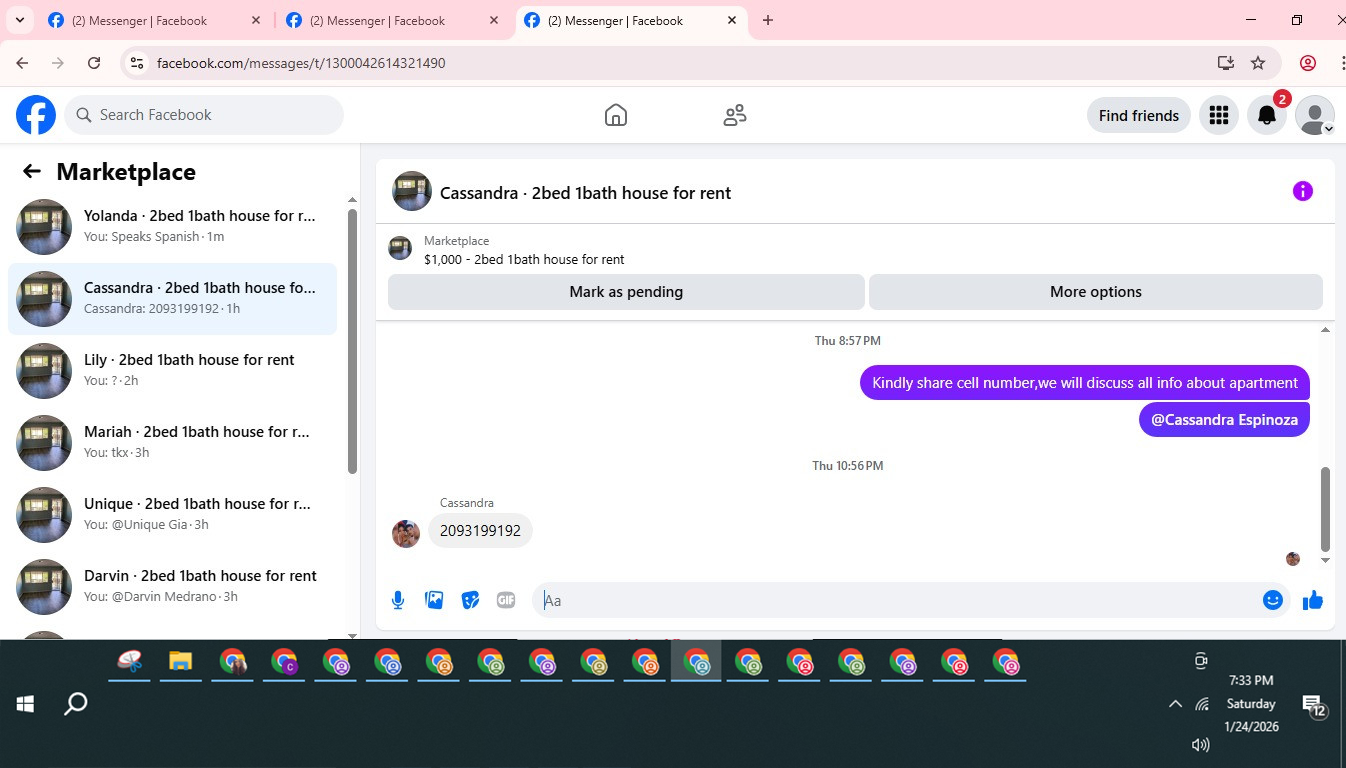Switch to first Messenger browser tab

(x=152, y=20)
